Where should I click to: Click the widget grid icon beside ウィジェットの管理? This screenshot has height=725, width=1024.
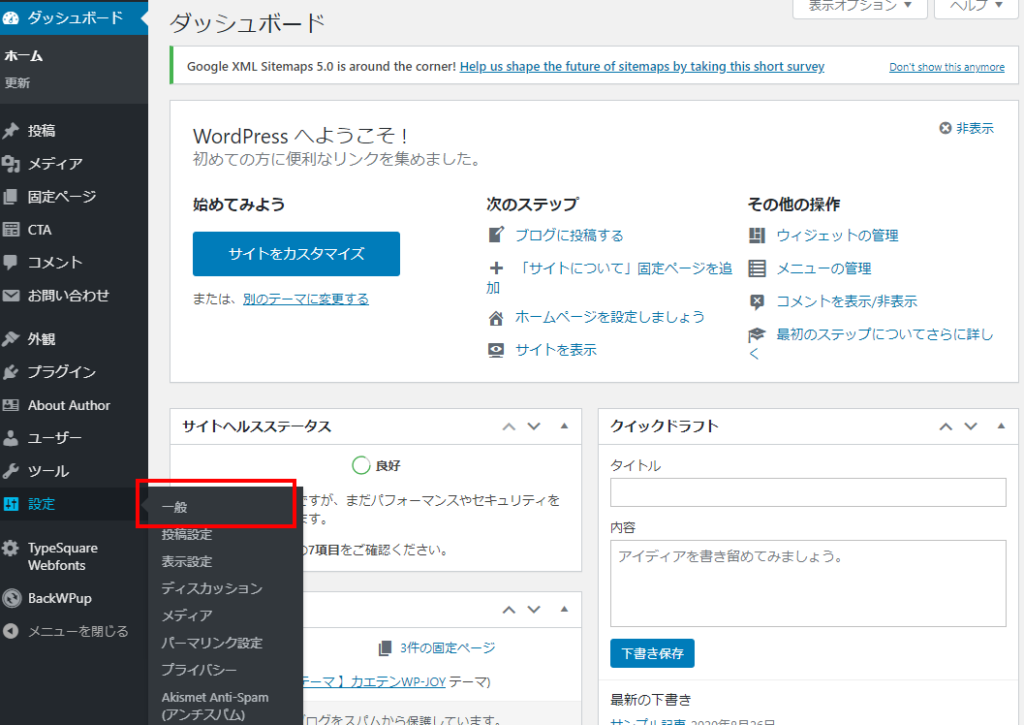[x=757, y=235]
